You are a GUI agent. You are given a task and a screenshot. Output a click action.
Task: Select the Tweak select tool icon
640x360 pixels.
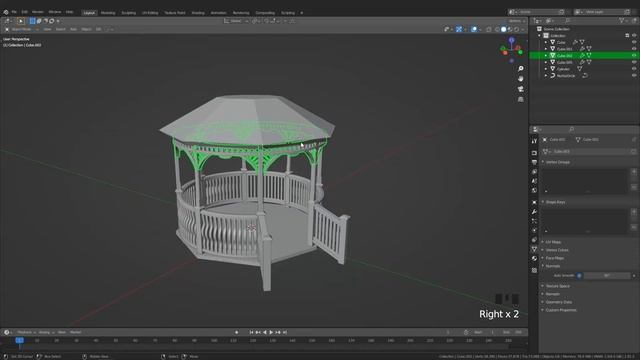coord(20,21)
